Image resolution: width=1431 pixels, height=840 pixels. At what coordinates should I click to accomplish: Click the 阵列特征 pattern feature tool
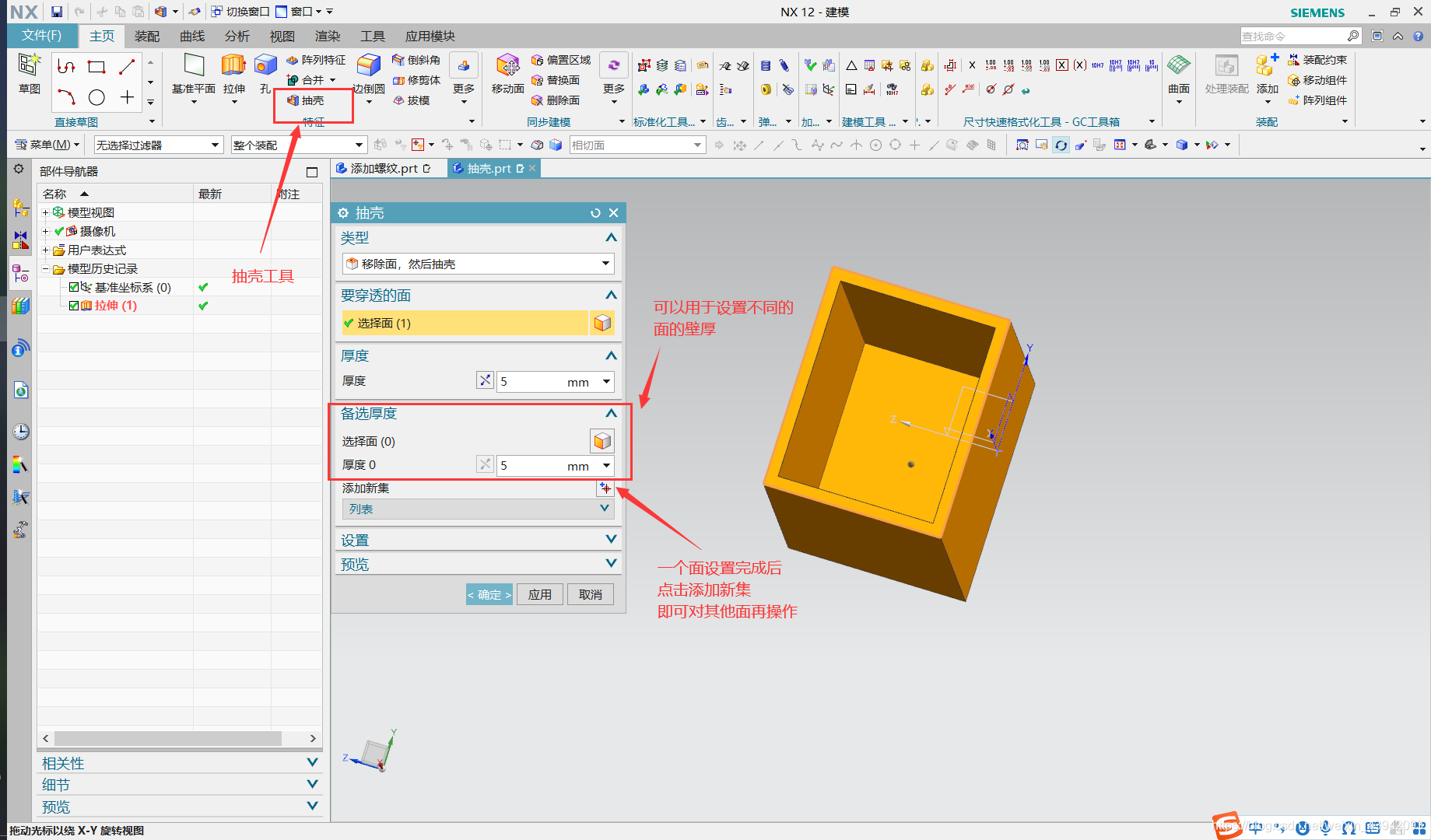tap(316, 60)
